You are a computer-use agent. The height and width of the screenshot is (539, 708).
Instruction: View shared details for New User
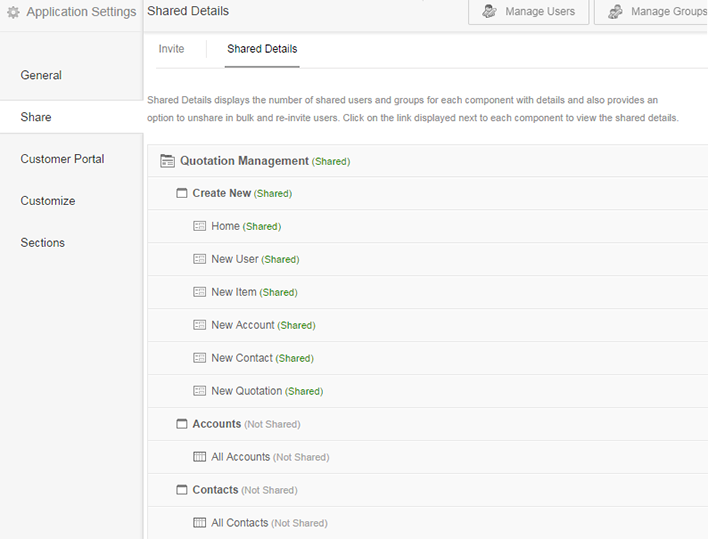click(x=281, y=260)
